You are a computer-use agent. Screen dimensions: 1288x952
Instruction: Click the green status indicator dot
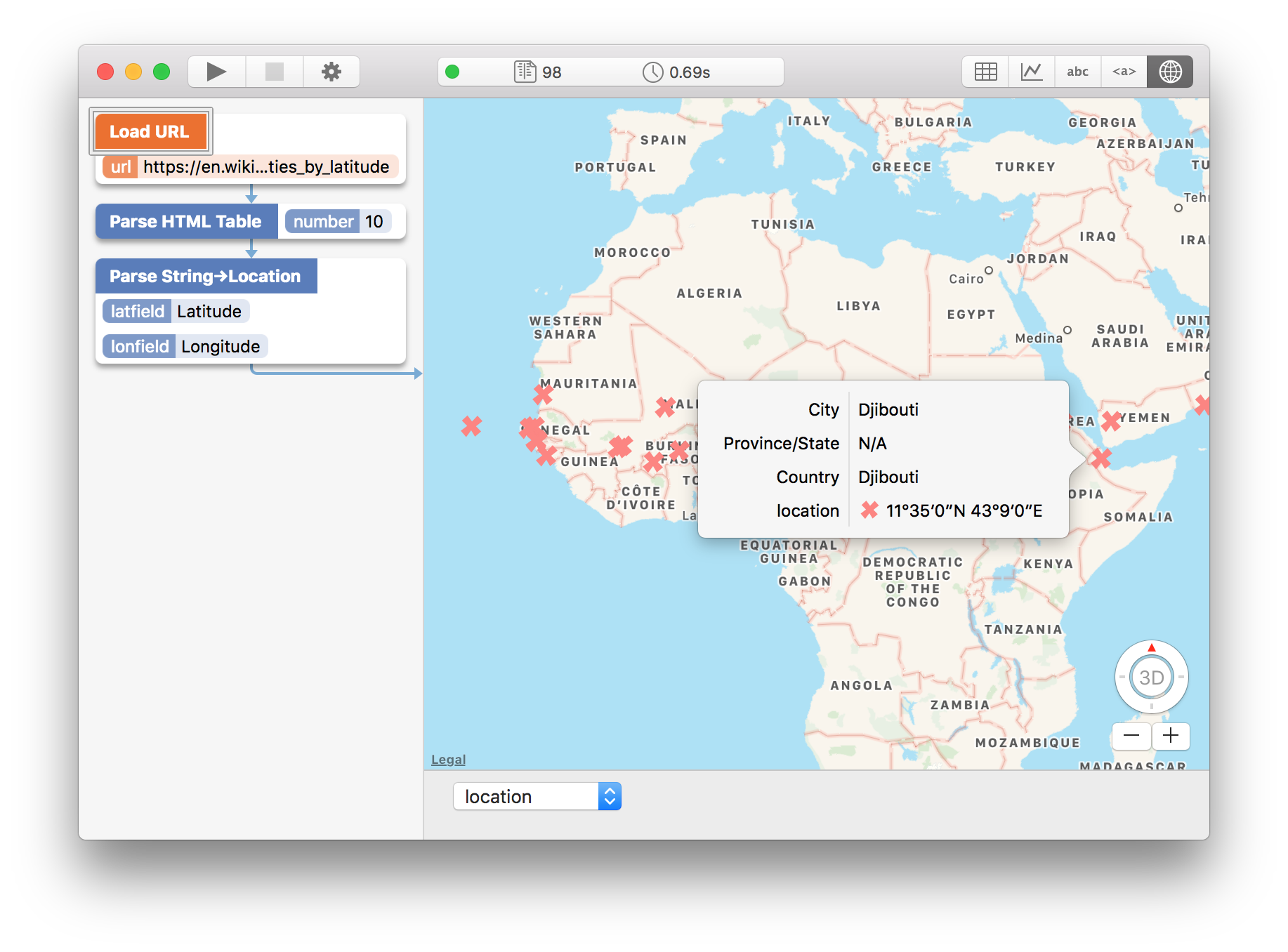(452, 72)
